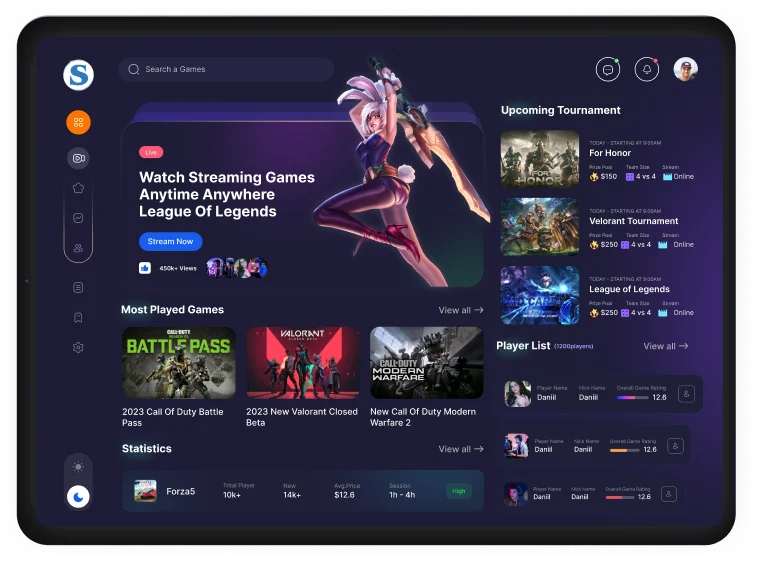Open the For Honor tournament thumbnail
The image size is (760, 563).
pos(540,159)
